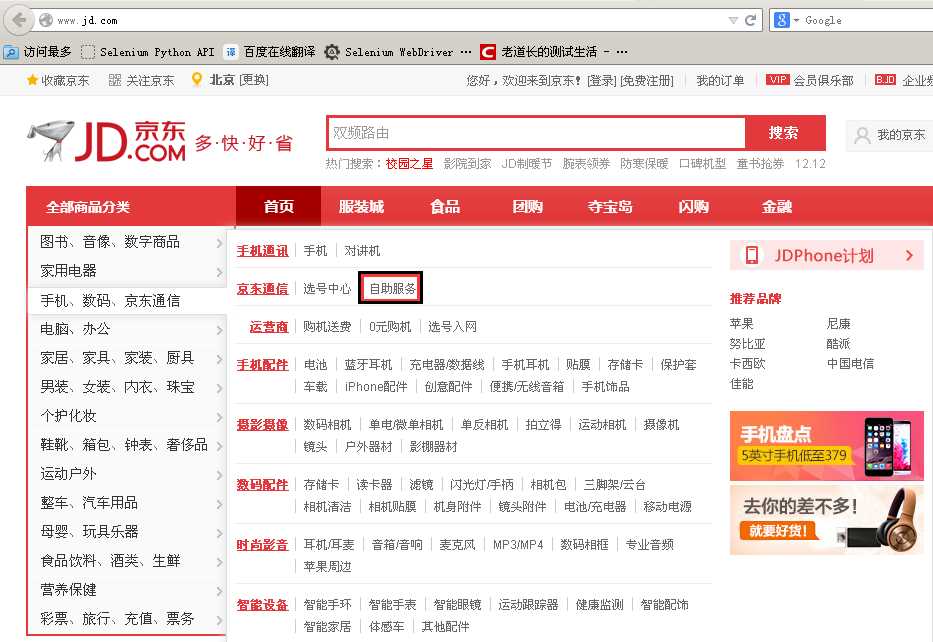Open Selenium Python API bookmark

click(148, 52)
